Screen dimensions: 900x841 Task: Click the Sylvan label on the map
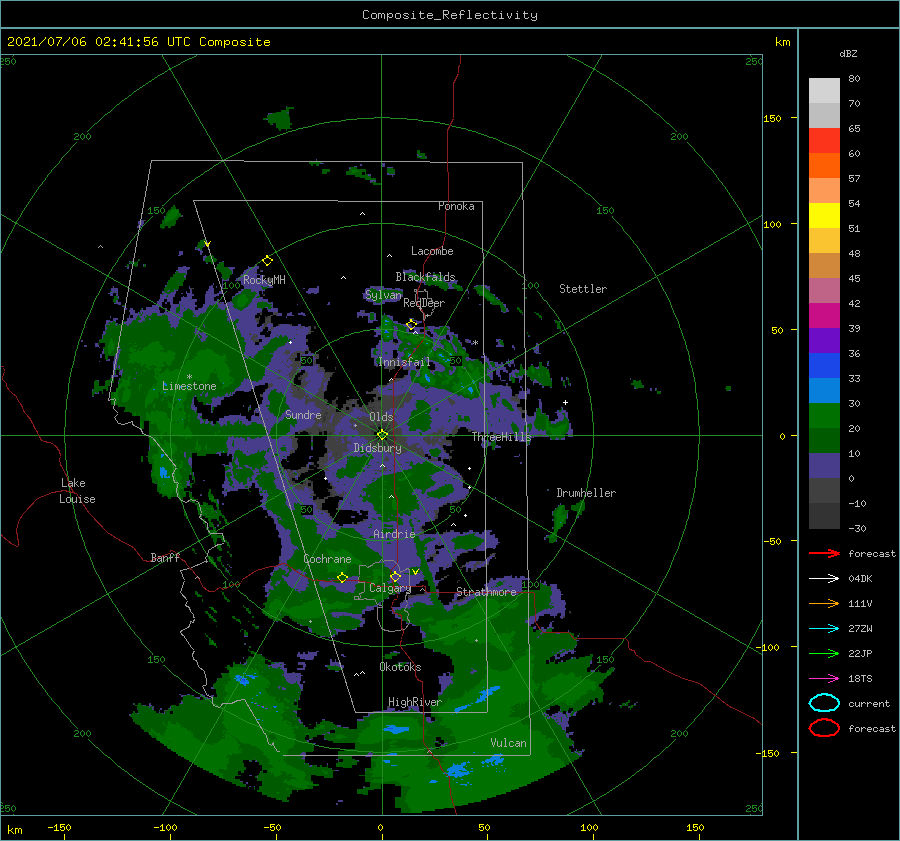coord(383,295)
